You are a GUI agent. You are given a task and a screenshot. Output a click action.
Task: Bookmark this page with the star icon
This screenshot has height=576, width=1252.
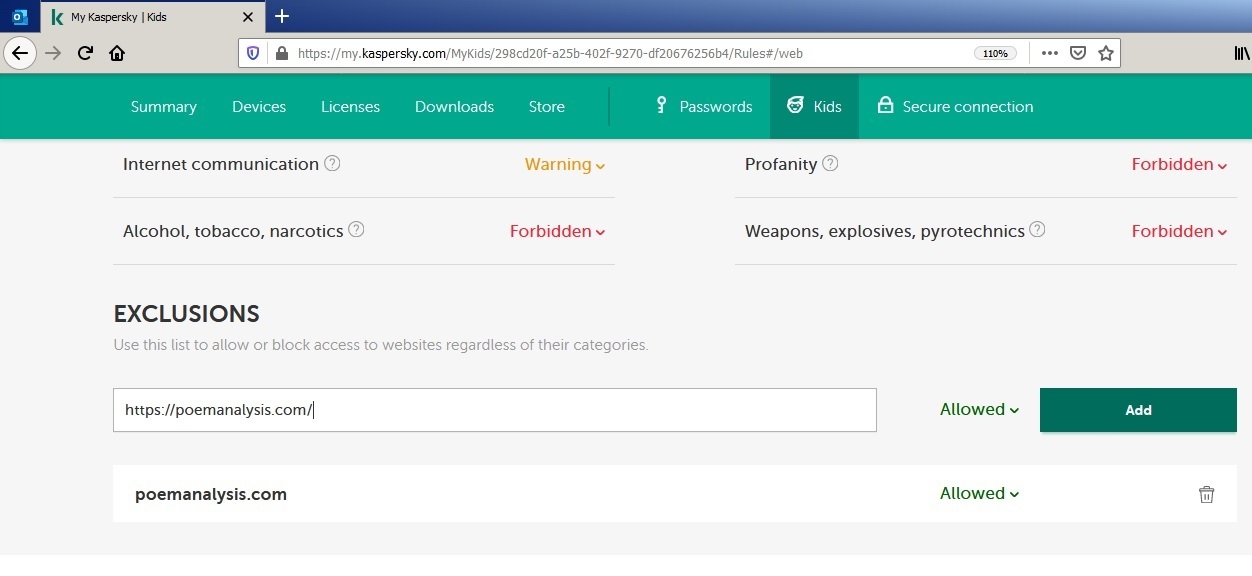[1106, 53]
